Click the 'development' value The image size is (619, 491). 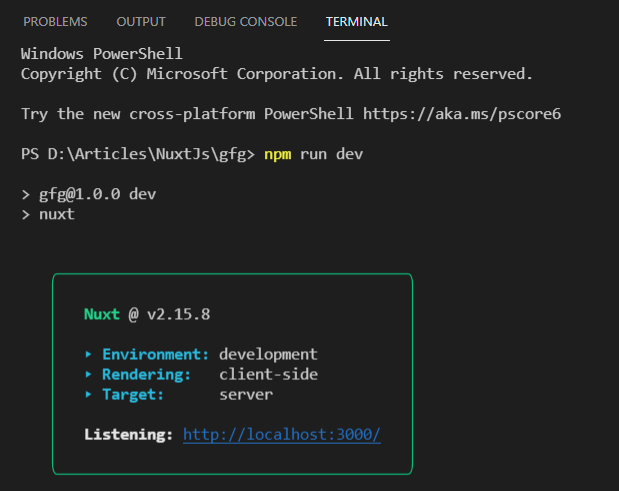268,354
